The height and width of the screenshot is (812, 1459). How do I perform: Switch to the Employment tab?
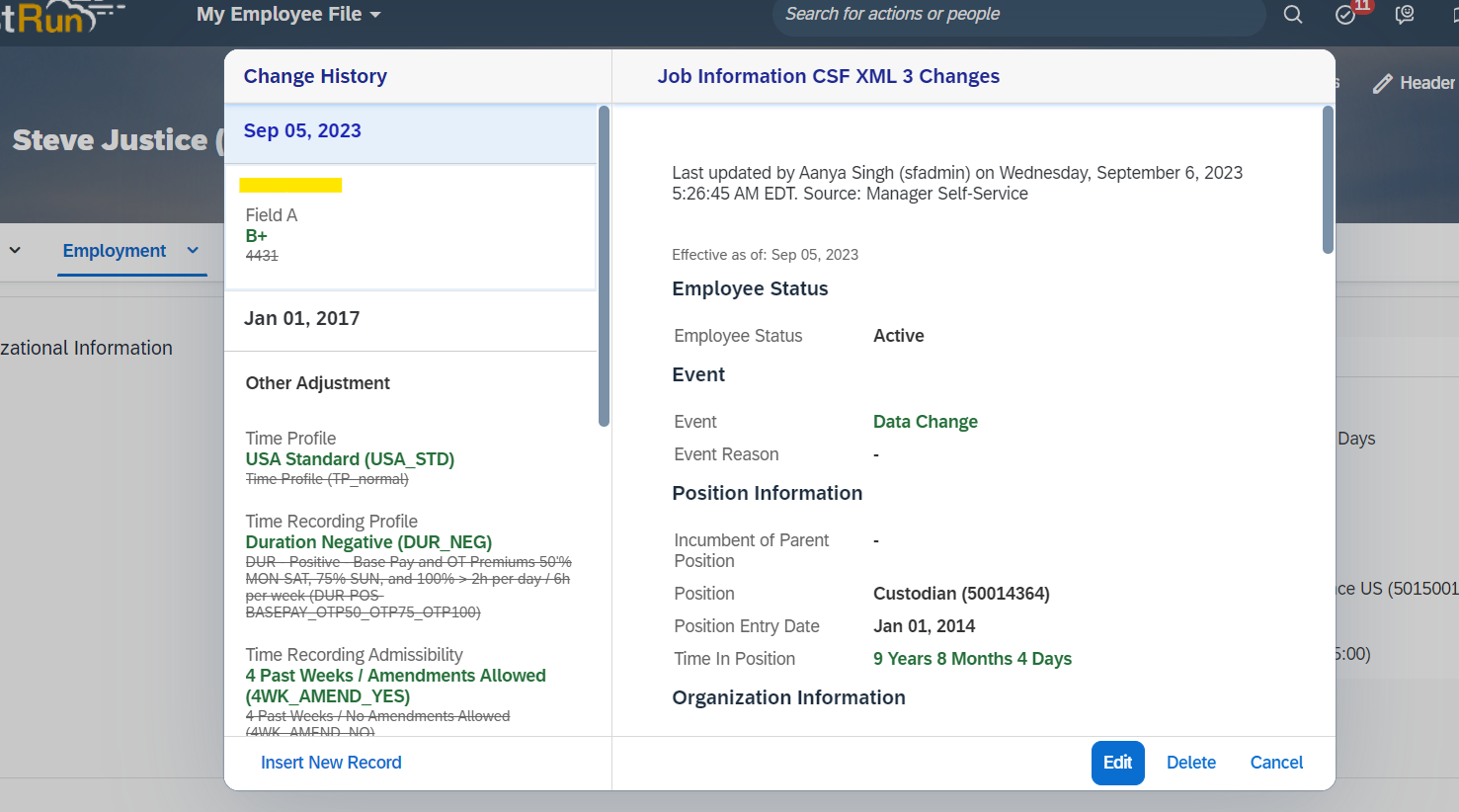tap(115, 251)
